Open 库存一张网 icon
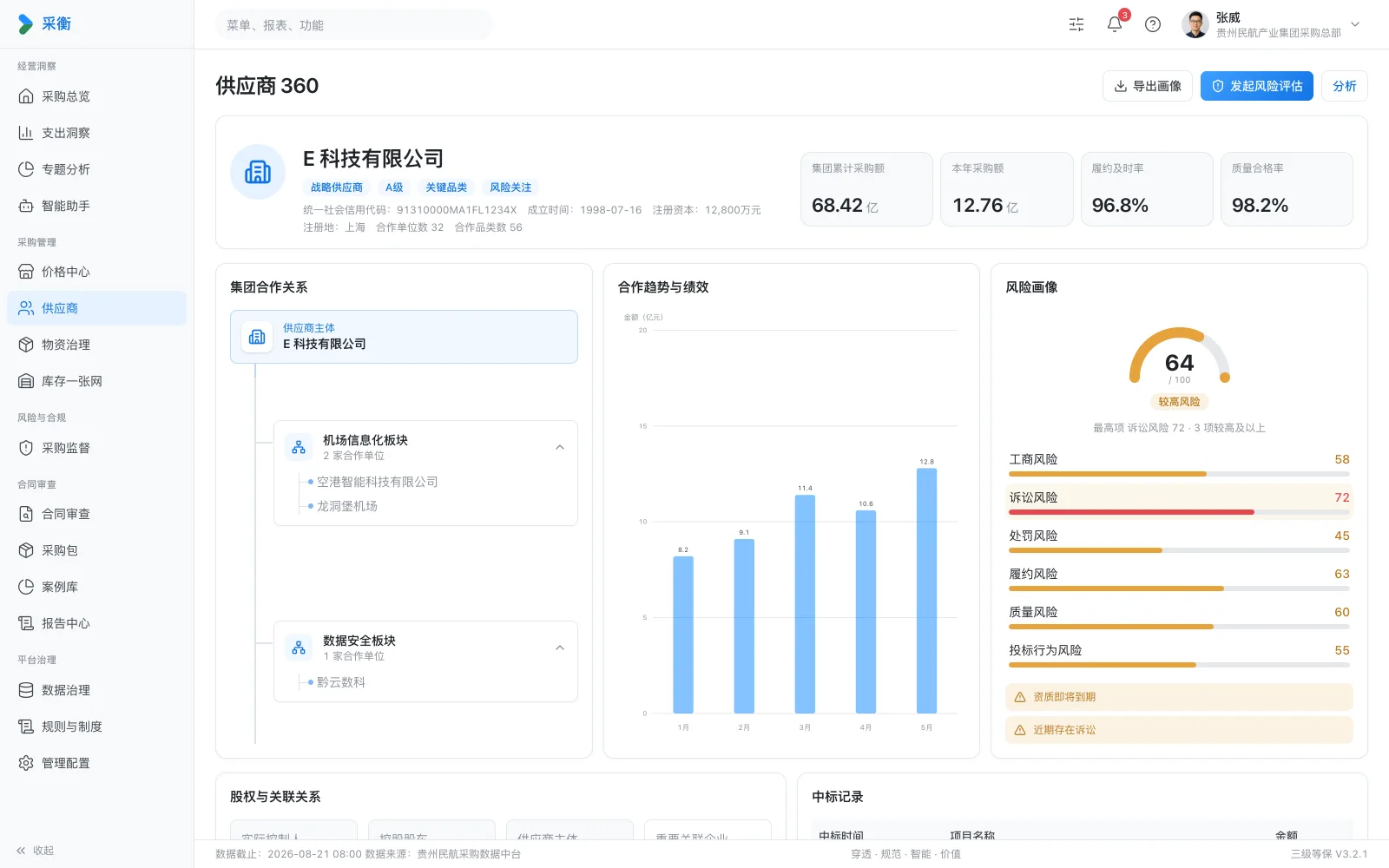Image resolution: width=1389 pixels, height=868 pixels. [x=26, y=381]
